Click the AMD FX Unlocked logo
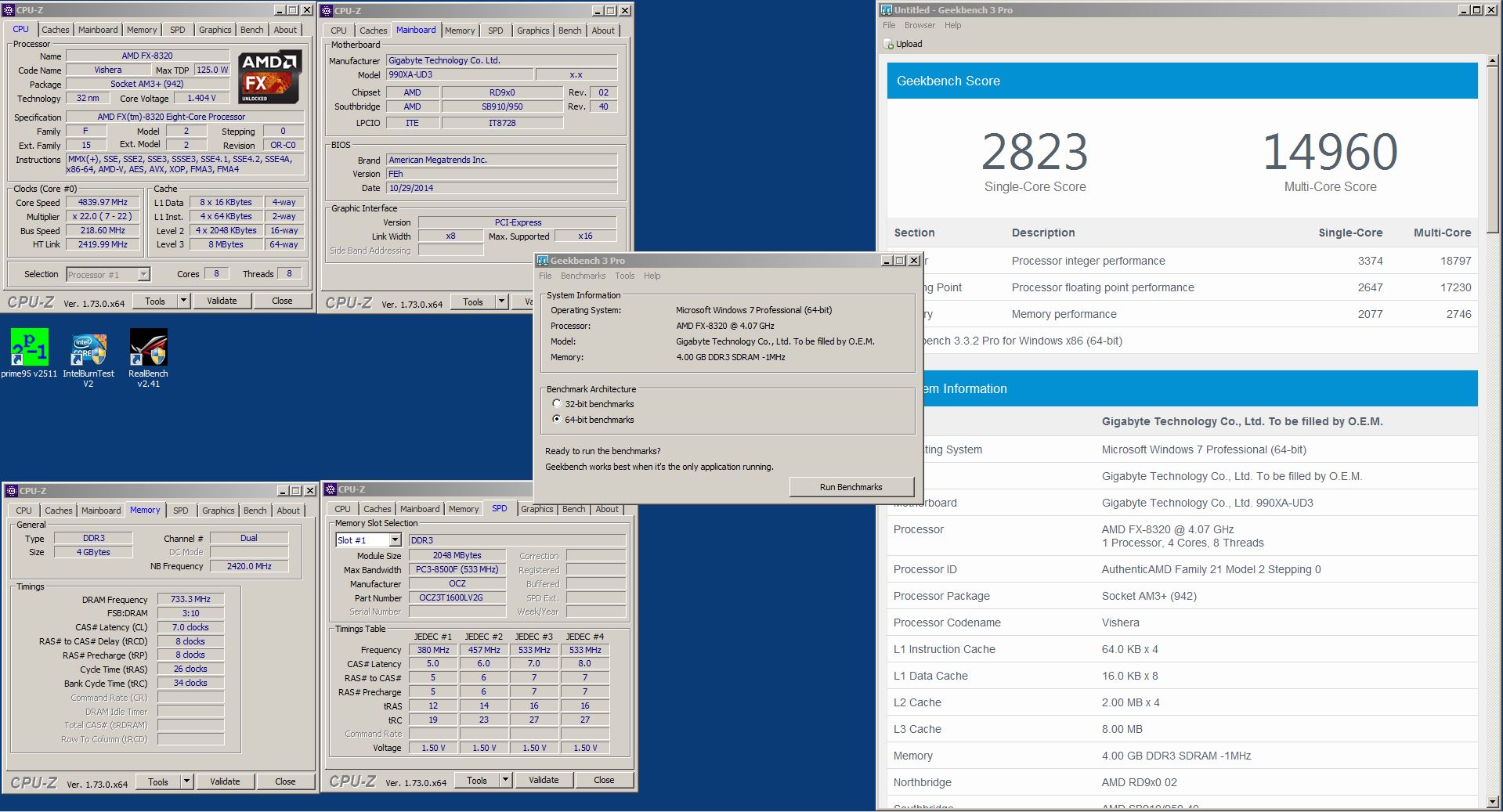The image size is (1503, 812). click(x=269, y=78)
